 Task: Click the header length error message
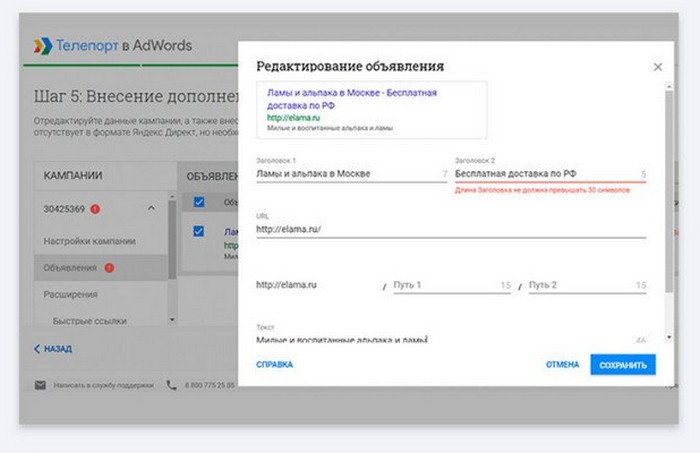tap(542, 190)
